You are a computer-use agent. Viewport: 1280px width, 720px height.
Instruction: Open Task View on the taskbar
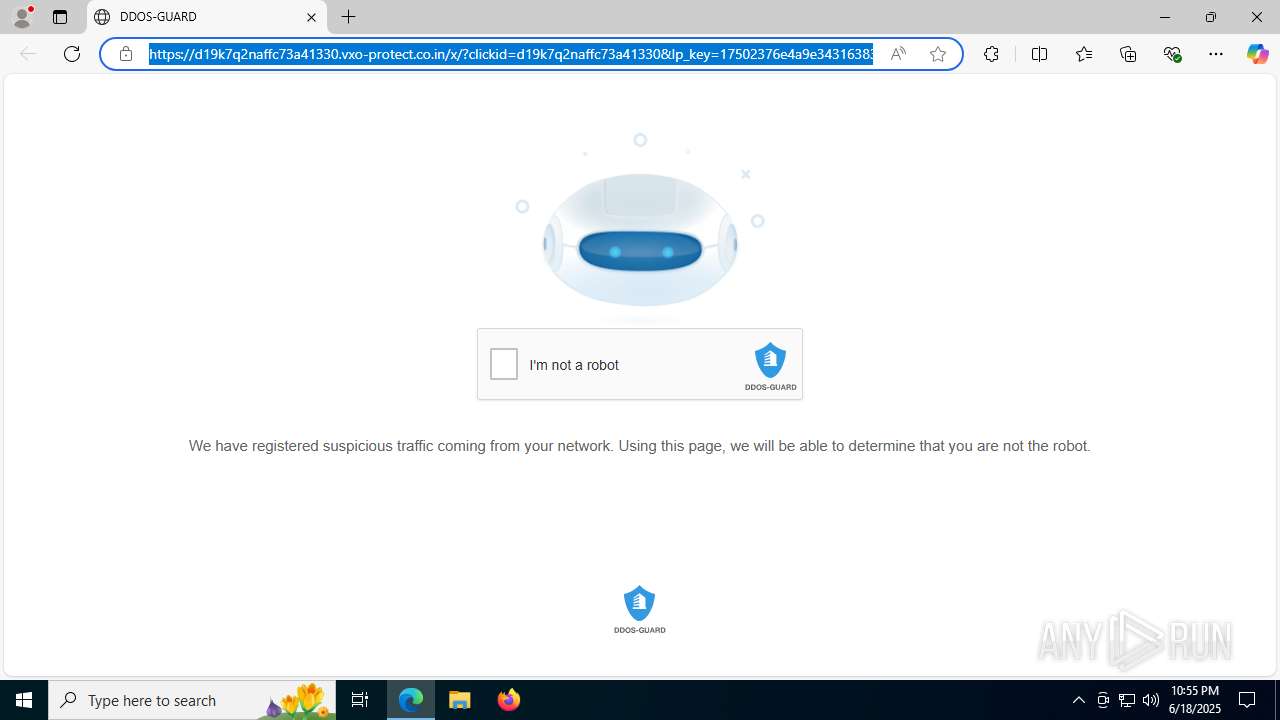pos(360,700)
